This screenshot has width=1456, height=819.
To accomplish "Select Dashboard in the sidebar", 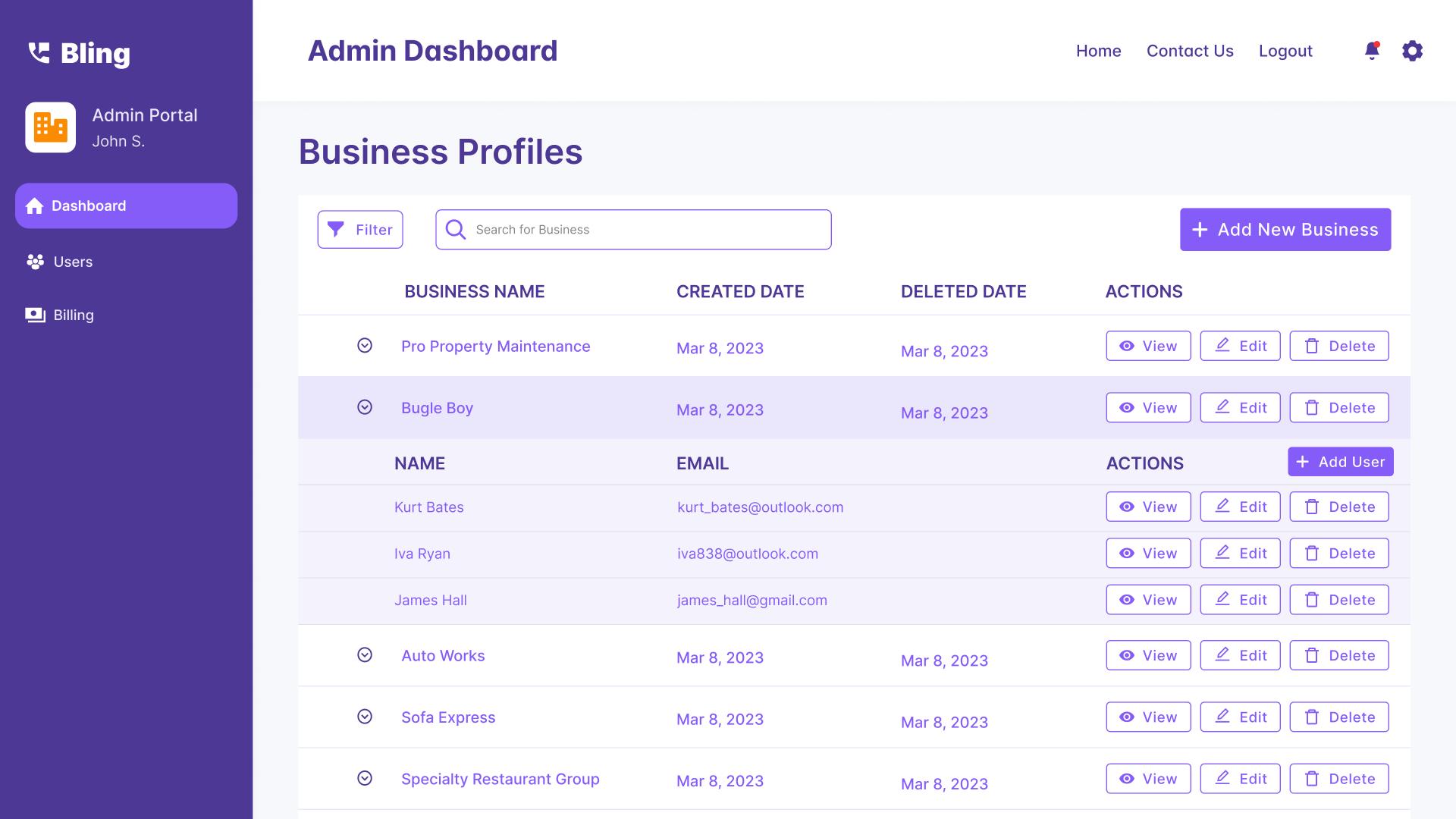I will [x=126, y=206].
